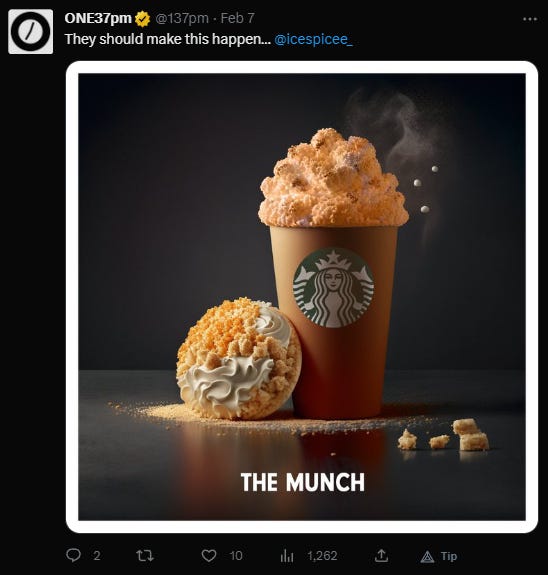The height and width of the screenshot is (575, 548).
Task: Open the ONE37pm profile avatar
Action: 30,32
